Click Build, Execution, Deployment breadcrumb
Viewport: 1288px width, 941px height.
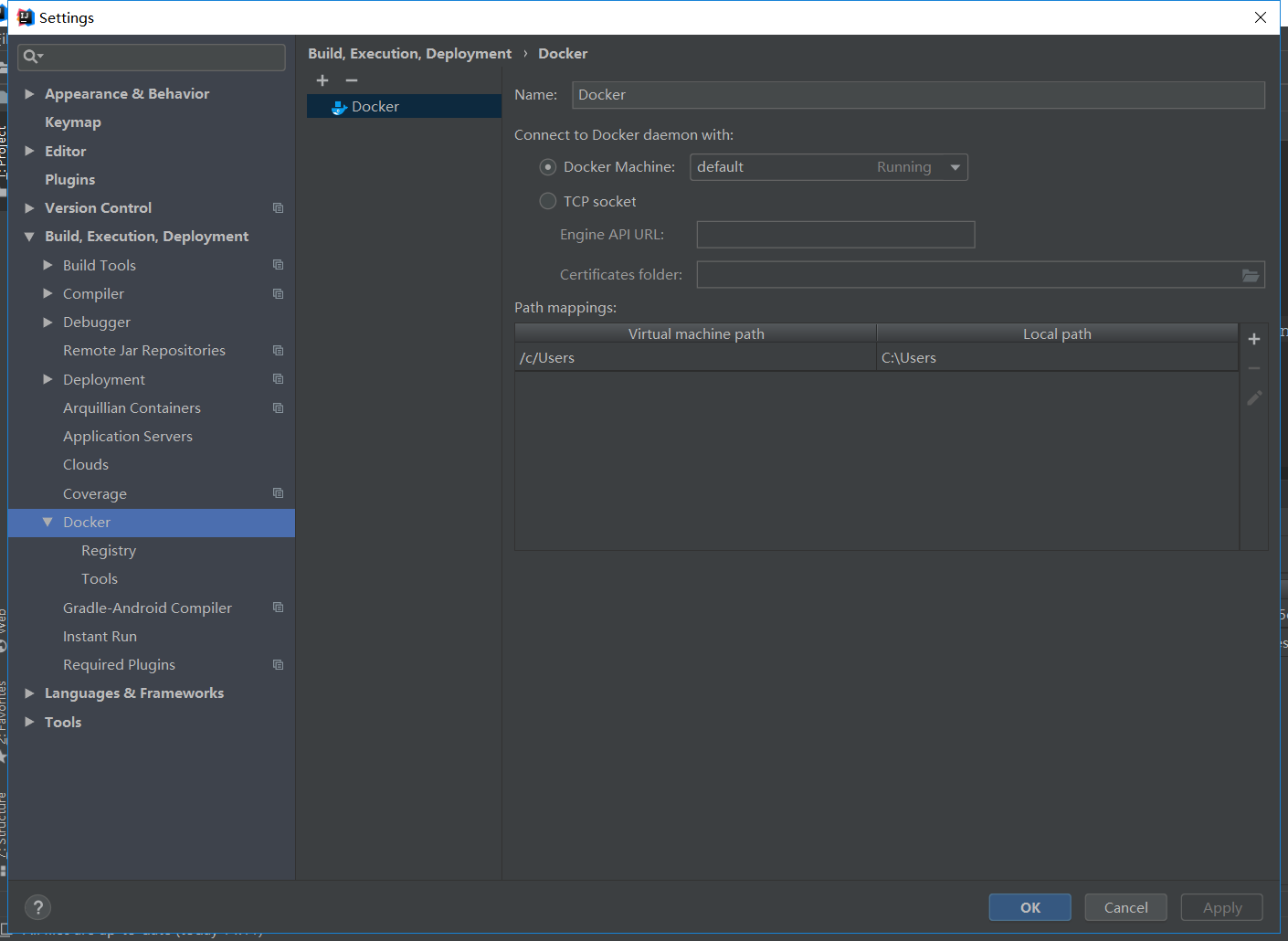[409, 54]
